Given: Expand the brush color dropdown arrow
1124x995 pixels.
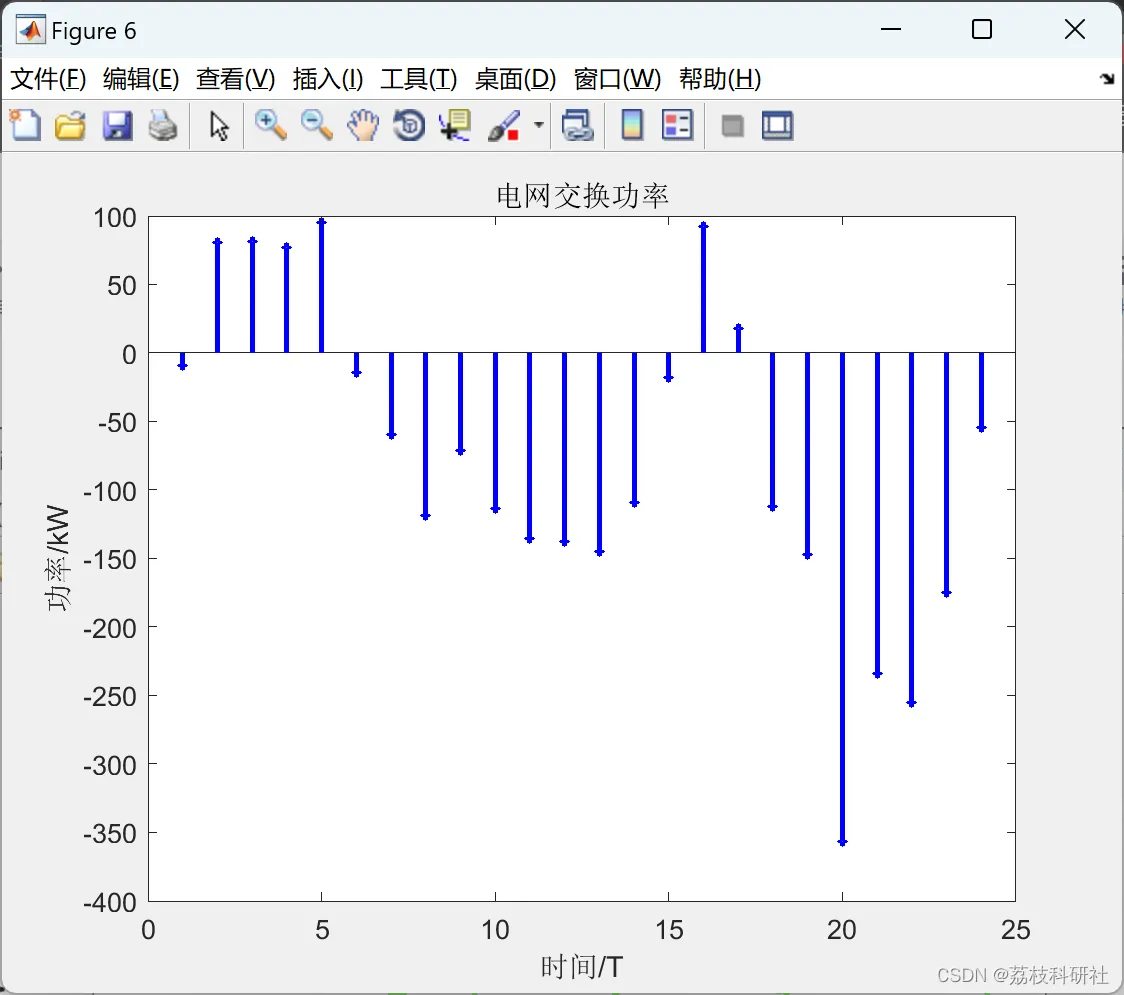Looking at the screenshot, I should tap(538, 125).
